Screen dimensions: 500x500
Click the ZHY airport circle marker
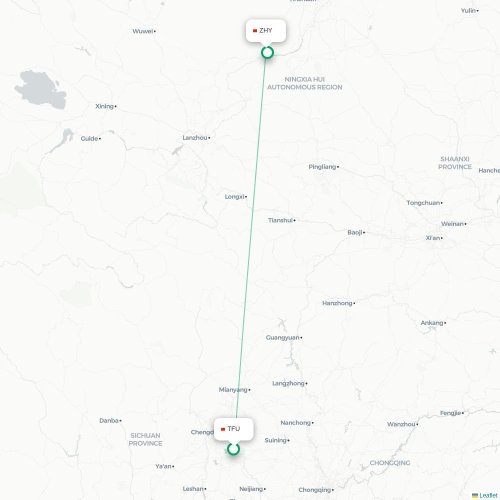(x=267, y=53)
